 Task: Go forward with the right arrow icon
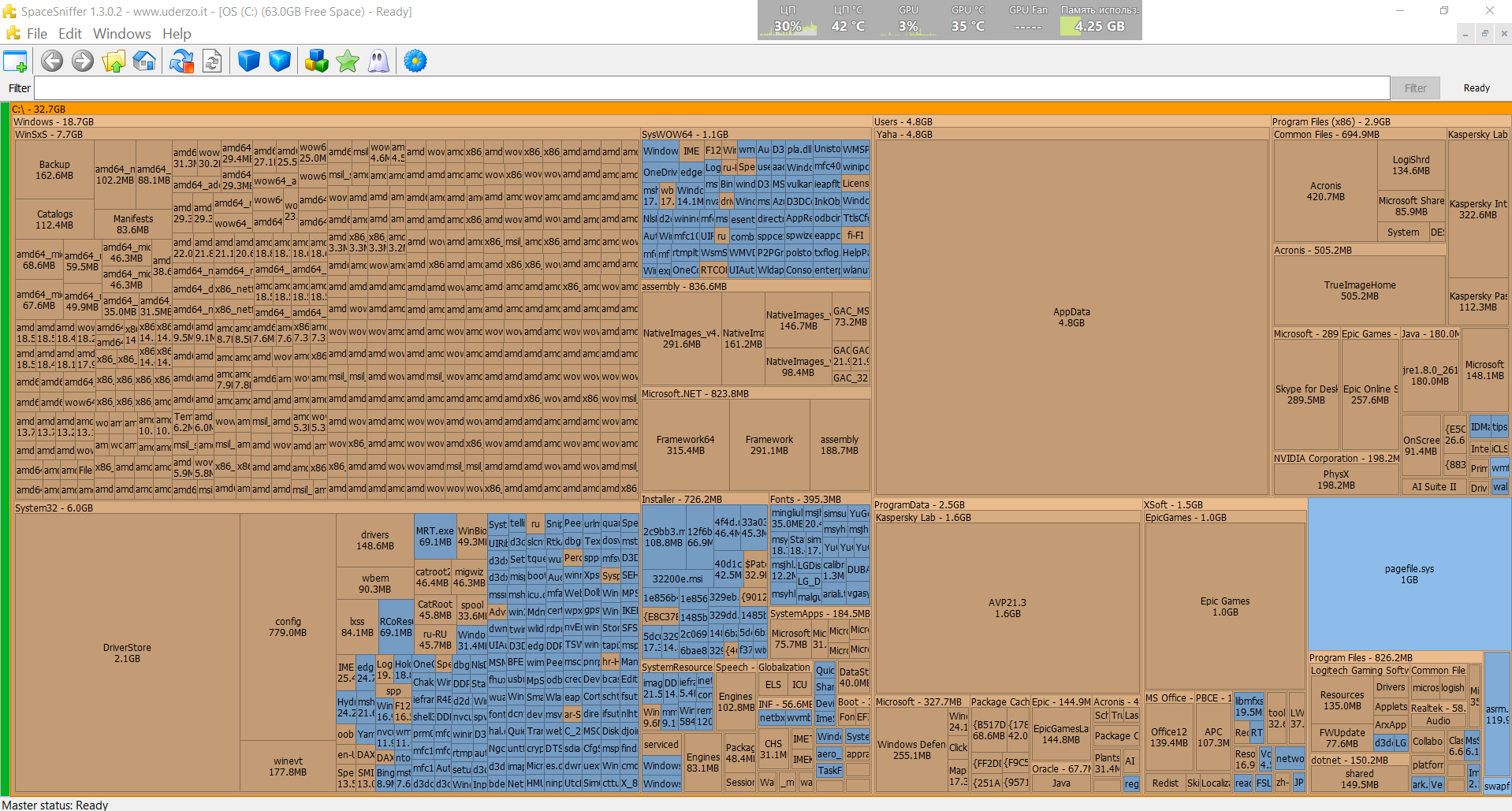83,61
